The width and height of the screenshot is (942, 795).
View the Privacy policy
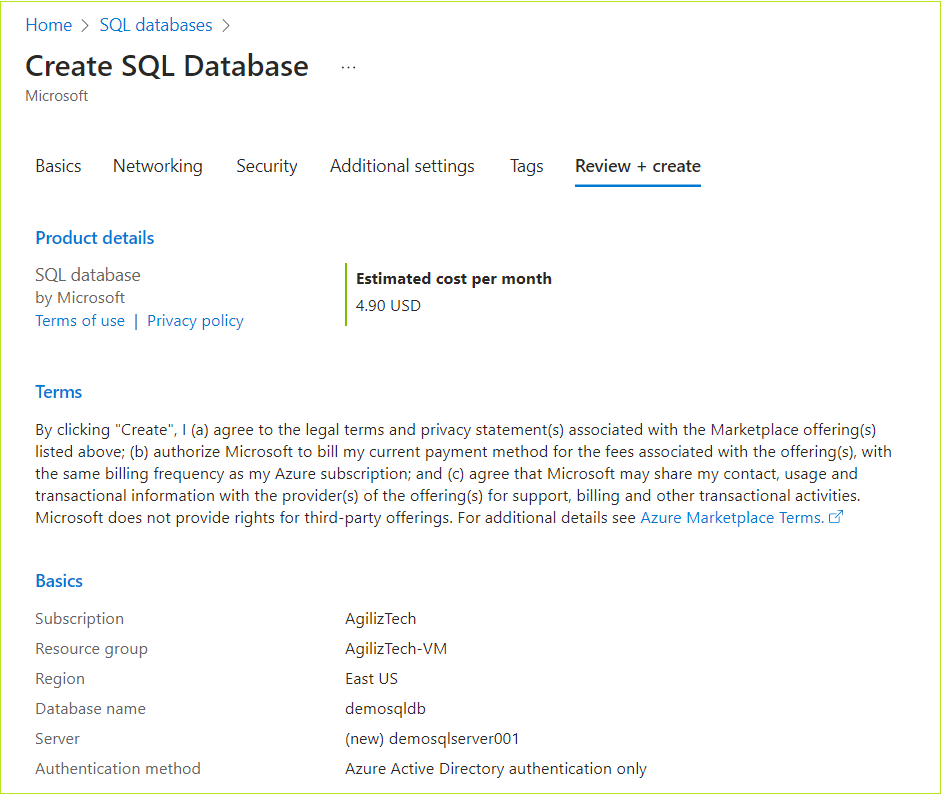195,320
